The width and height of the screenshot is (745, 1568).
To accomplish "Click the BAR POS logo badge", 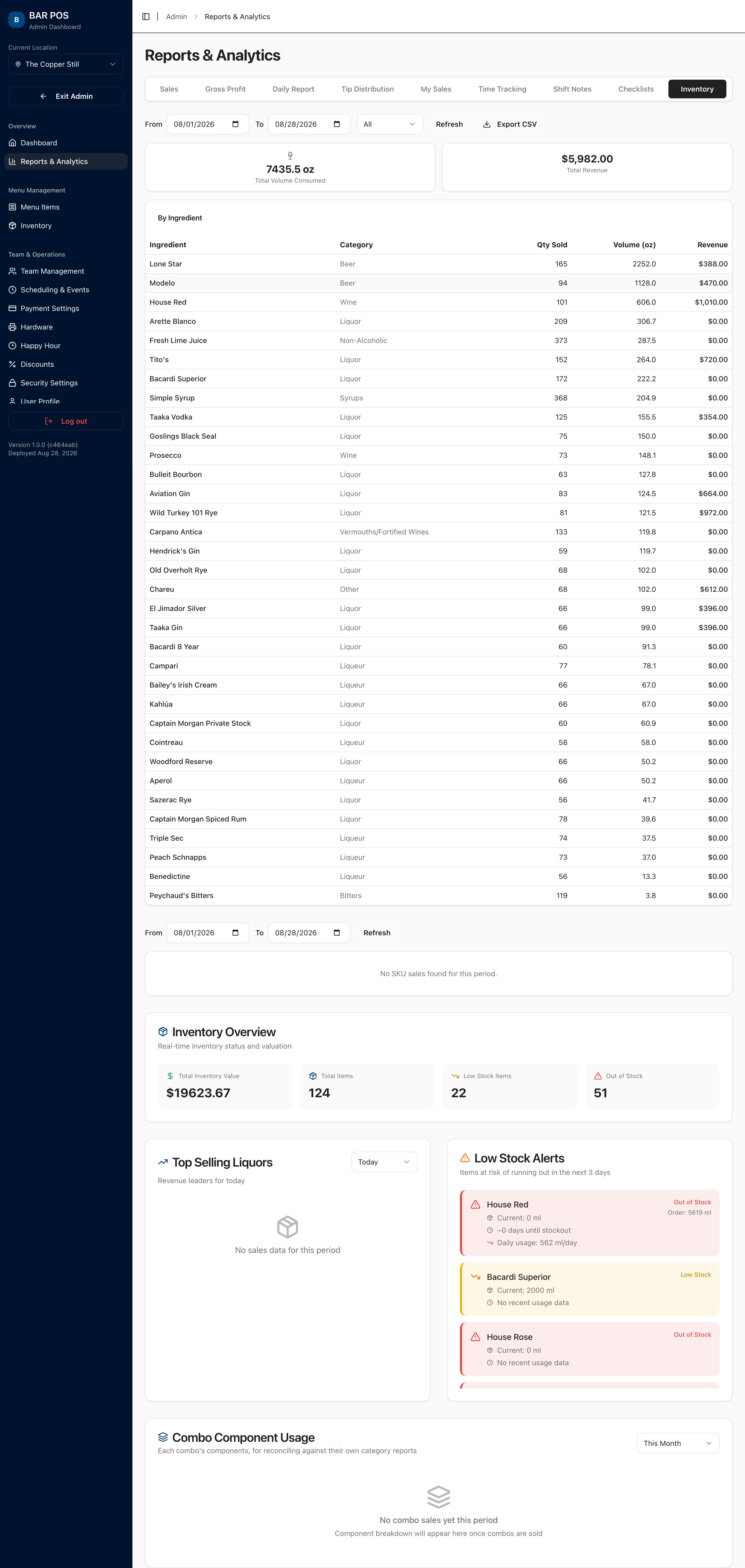I will [17, 19].
